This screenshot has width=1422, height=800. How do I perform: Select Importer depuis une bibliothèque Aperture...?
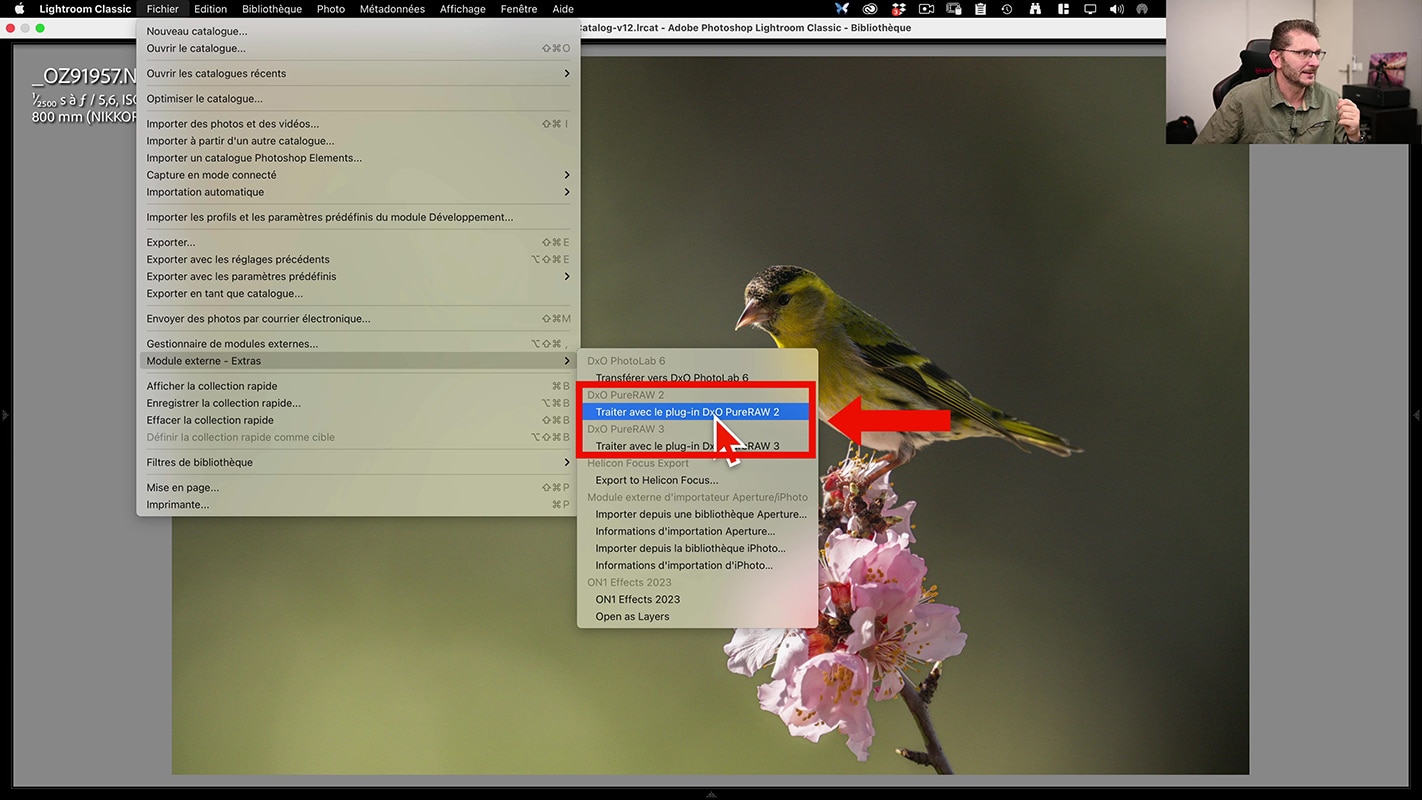click(x=697, y=514)
